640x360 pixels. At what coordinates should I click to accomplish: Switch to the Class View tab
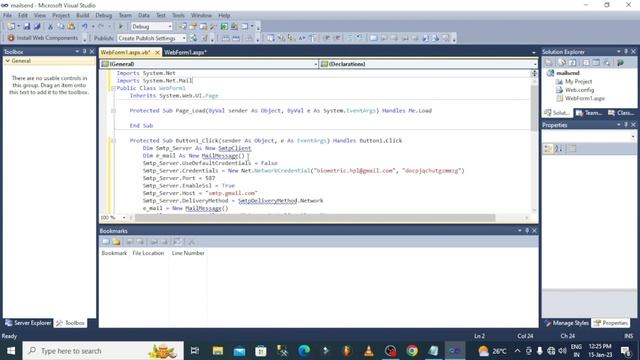pyautogui.click(x=621, y=113)
